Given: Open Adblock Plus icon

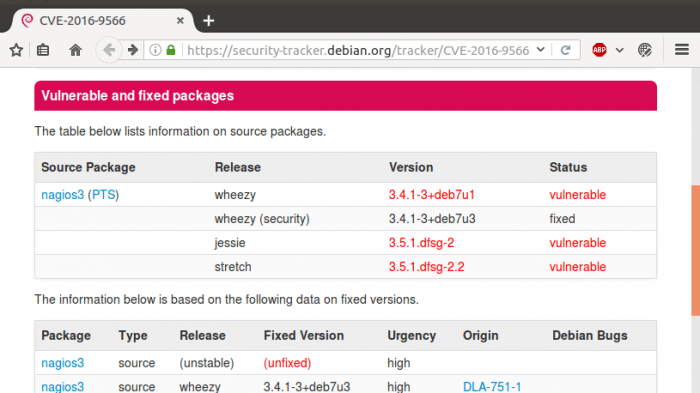Looking at the screenshot, I should pyautogui.click(x=599, y=50).
